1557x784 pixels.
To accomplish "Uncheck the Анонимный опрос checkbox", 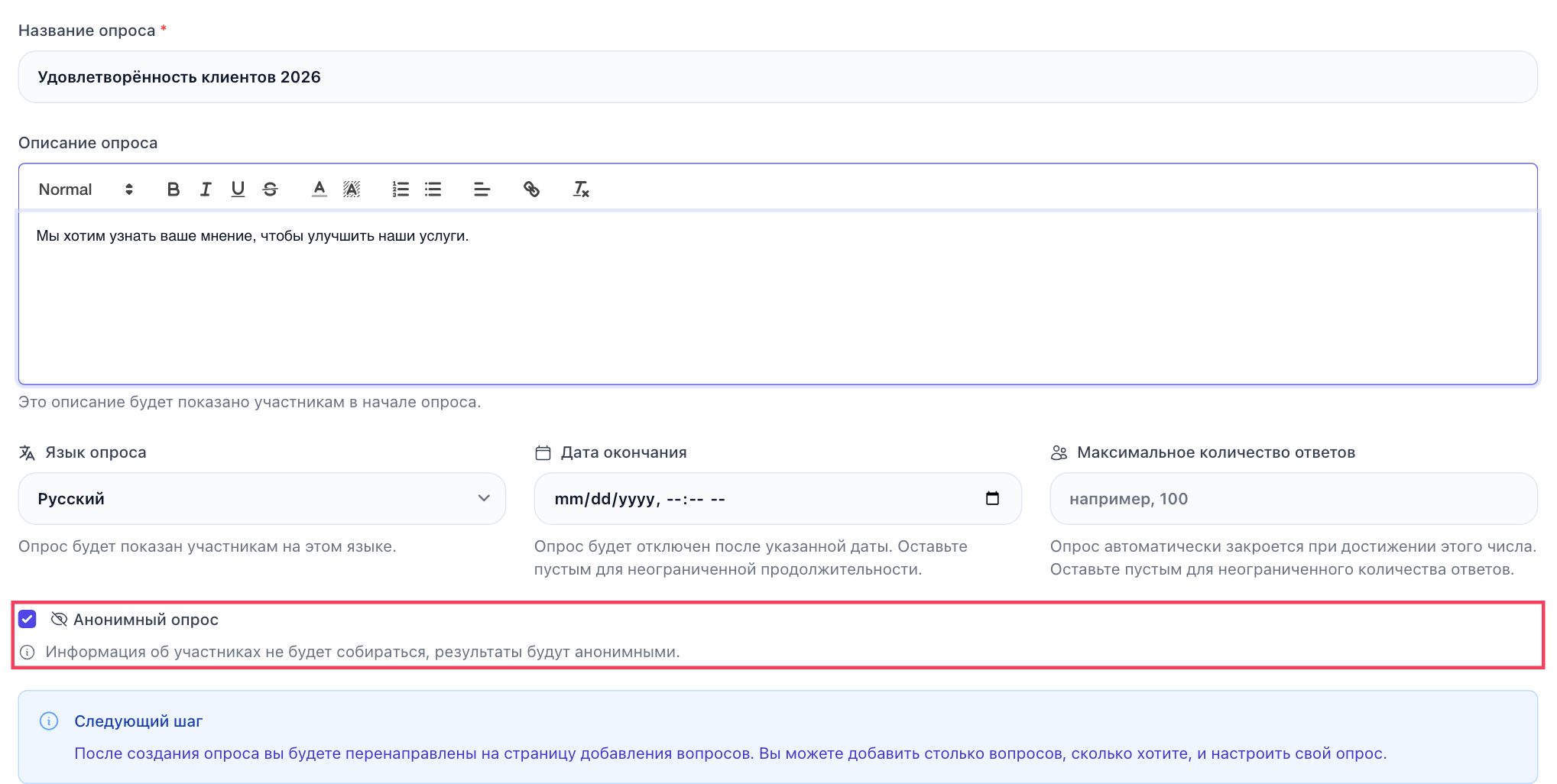I will 28,619.
